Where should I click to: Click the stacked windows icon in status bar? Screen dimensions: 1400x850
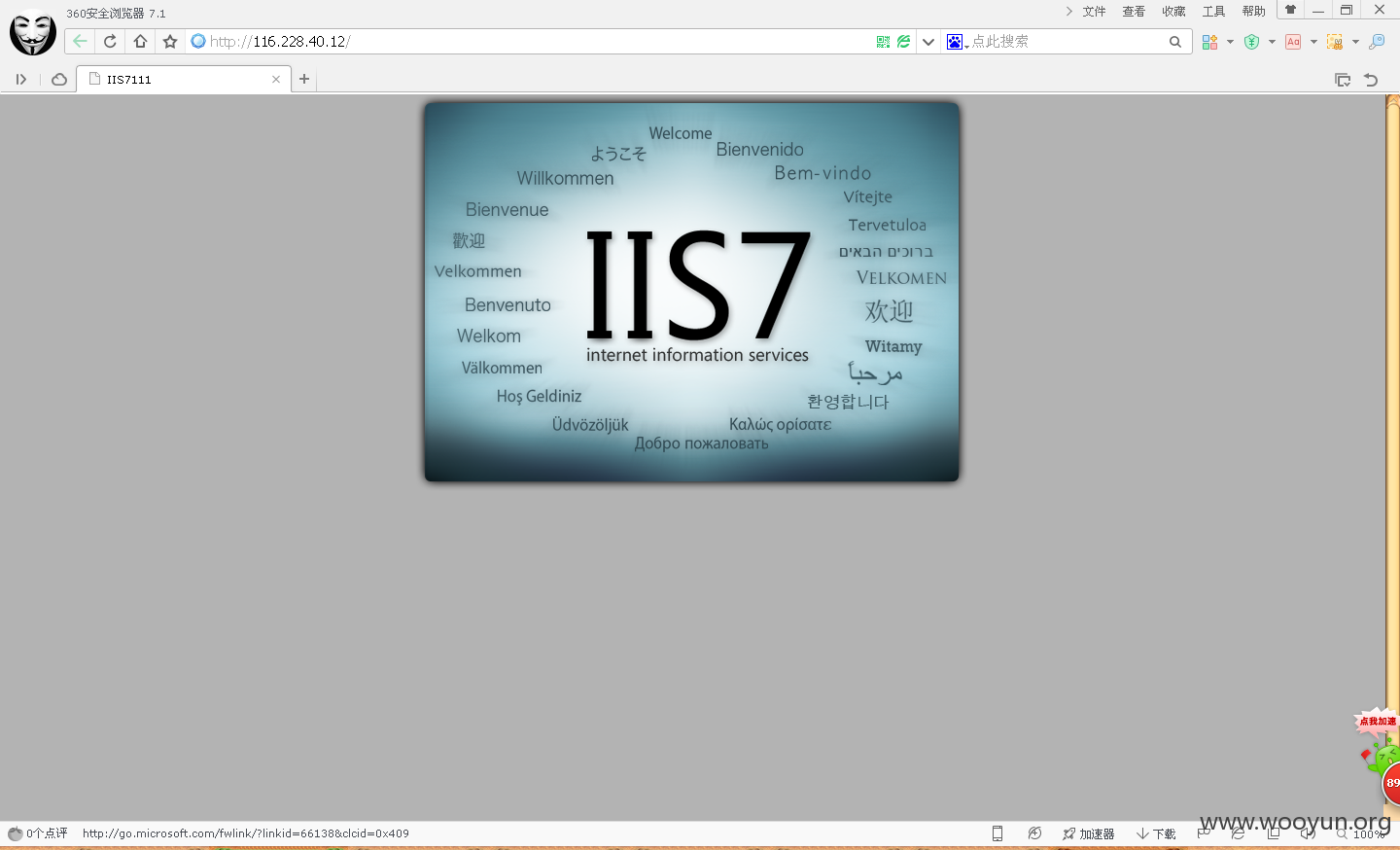pos(1274,833)
